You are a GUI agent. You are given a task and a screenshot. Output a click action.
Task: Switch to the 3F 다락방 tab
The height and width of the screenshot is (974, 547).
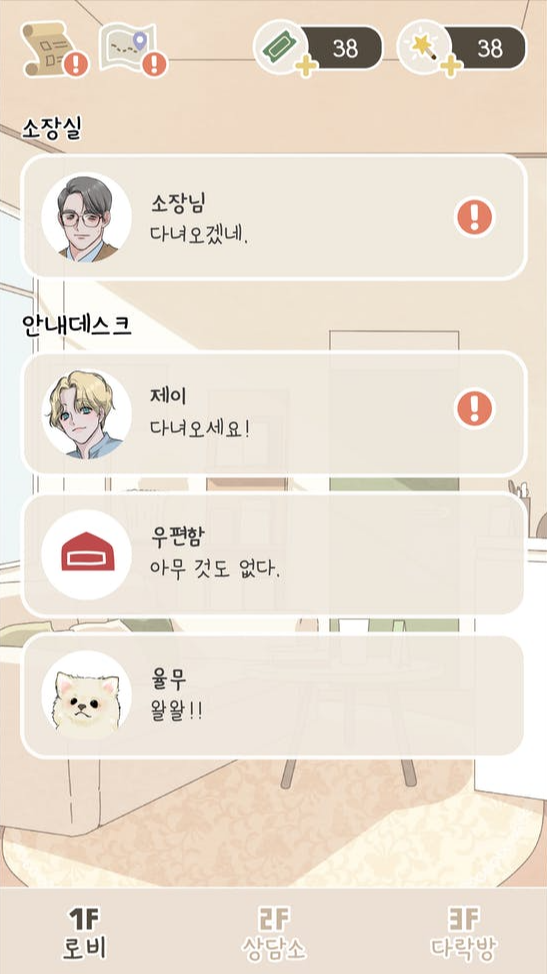pyautogui.click(x=464, y=932)
